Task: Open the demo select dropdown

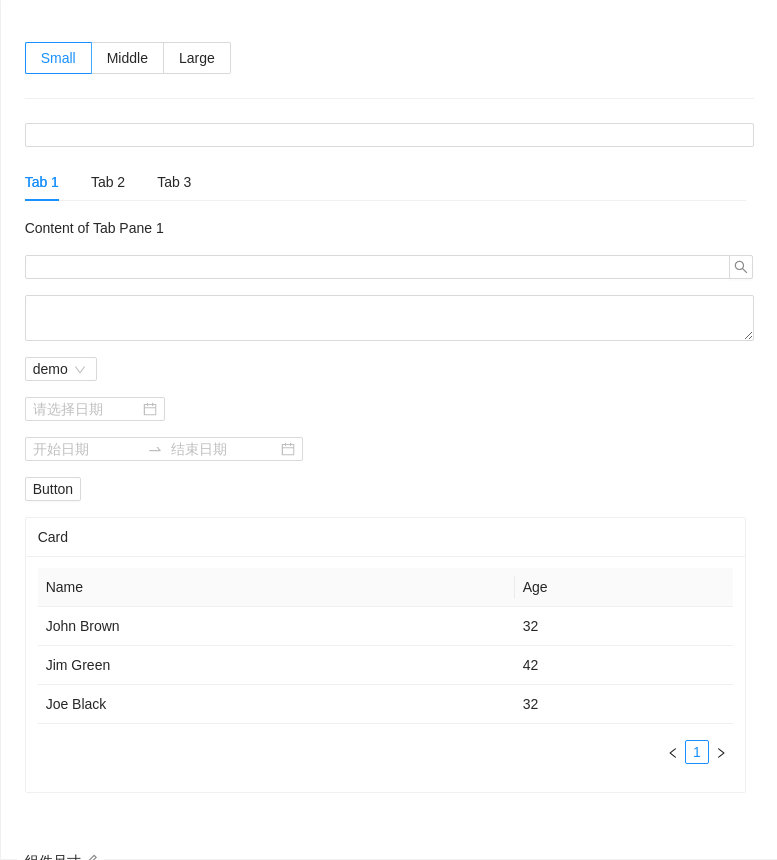Action: [x=55, y=369]
